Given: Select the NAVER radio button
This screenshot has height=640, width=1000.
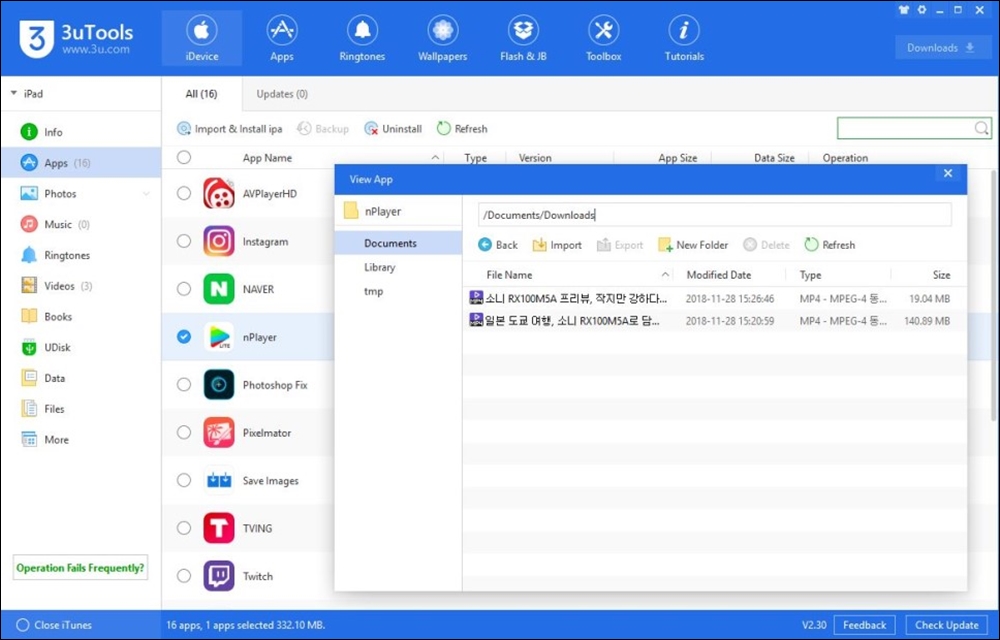Looking at the screenshot, I should 184,289.
